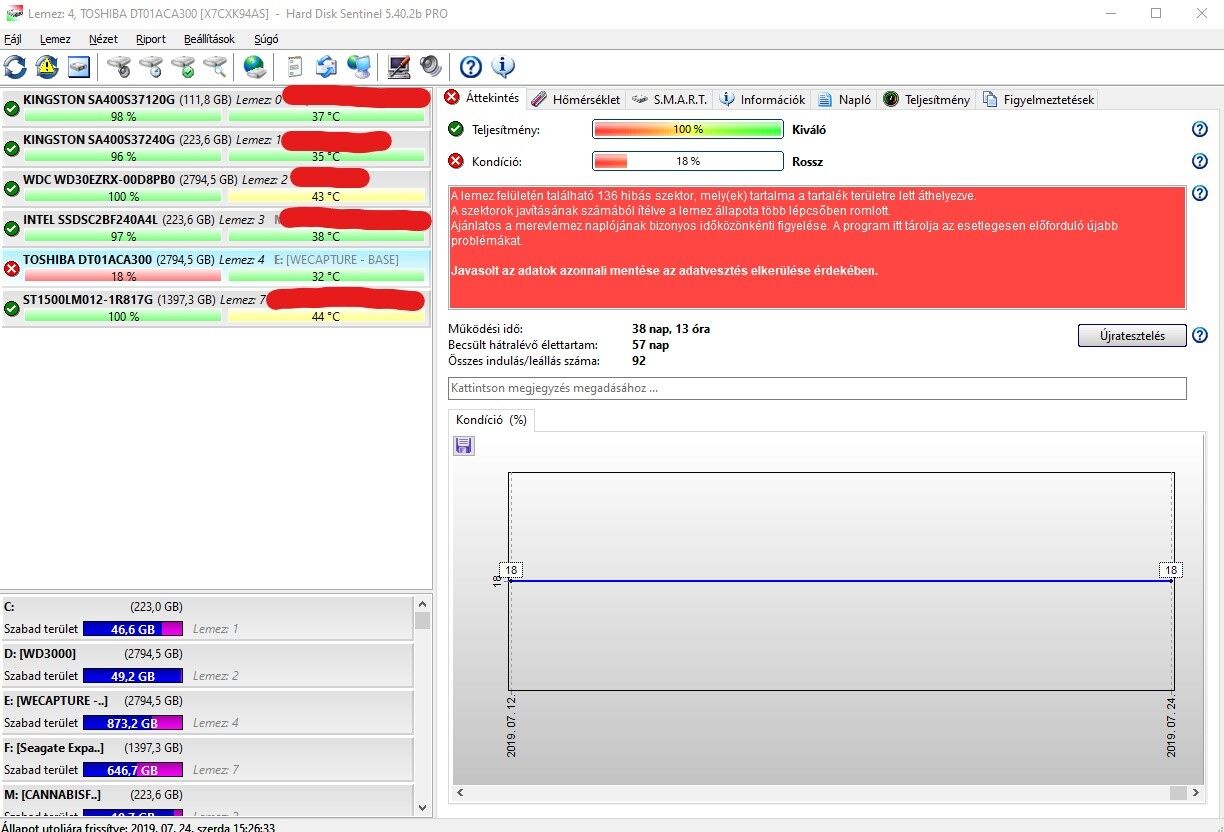The width and height of the screenshot is (1224, 832).
Task: Click the red warning message text box
Action: 817,247
